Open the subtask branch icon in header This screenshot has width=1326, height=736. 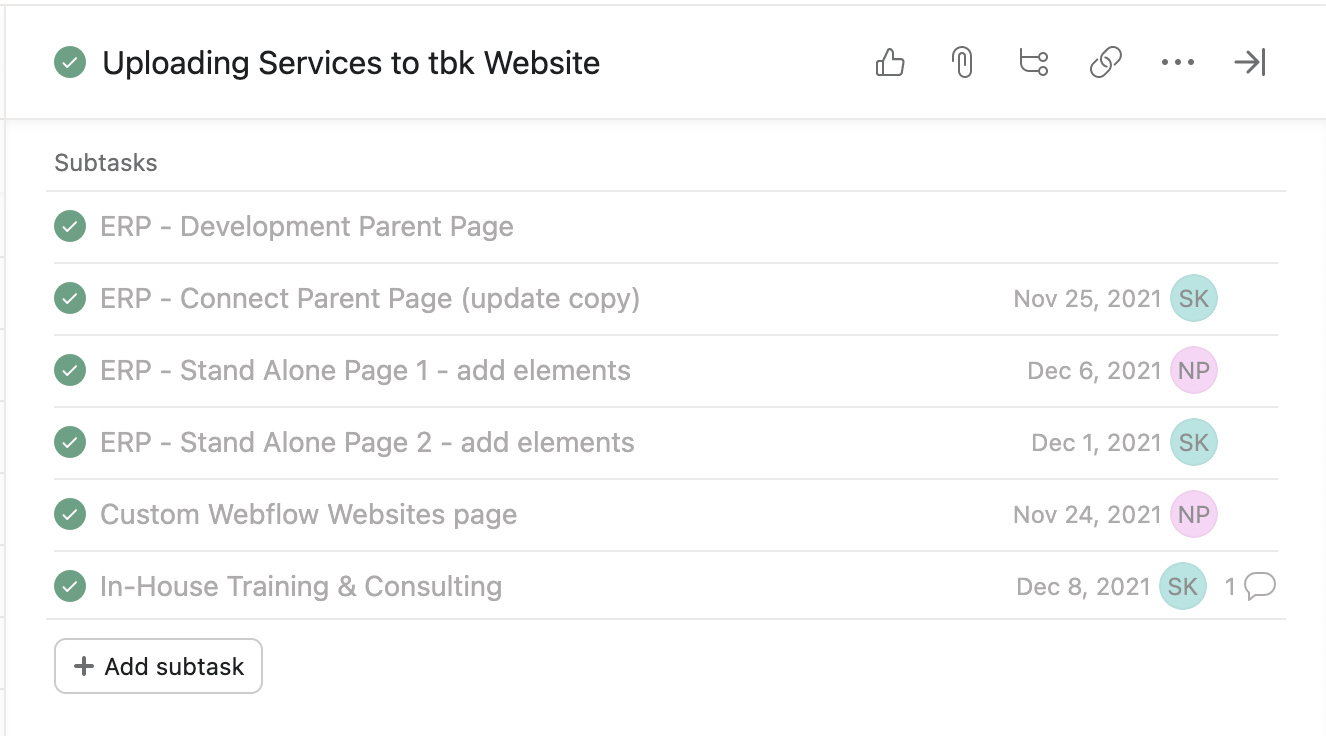pyautogui.click(x=1033, y=63)
